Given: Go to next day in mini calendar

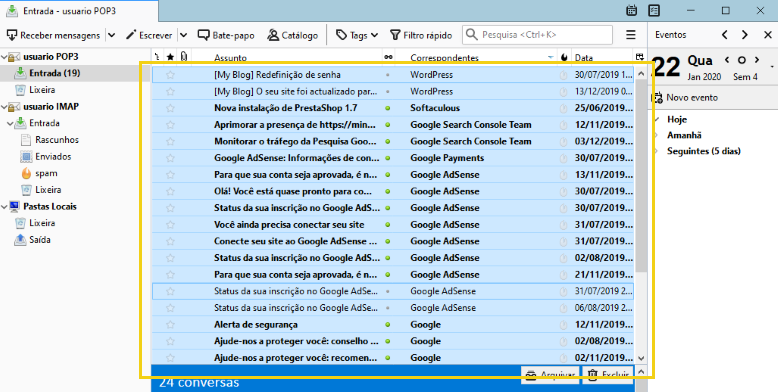Looking at the screenshot, I should (757, 60).
